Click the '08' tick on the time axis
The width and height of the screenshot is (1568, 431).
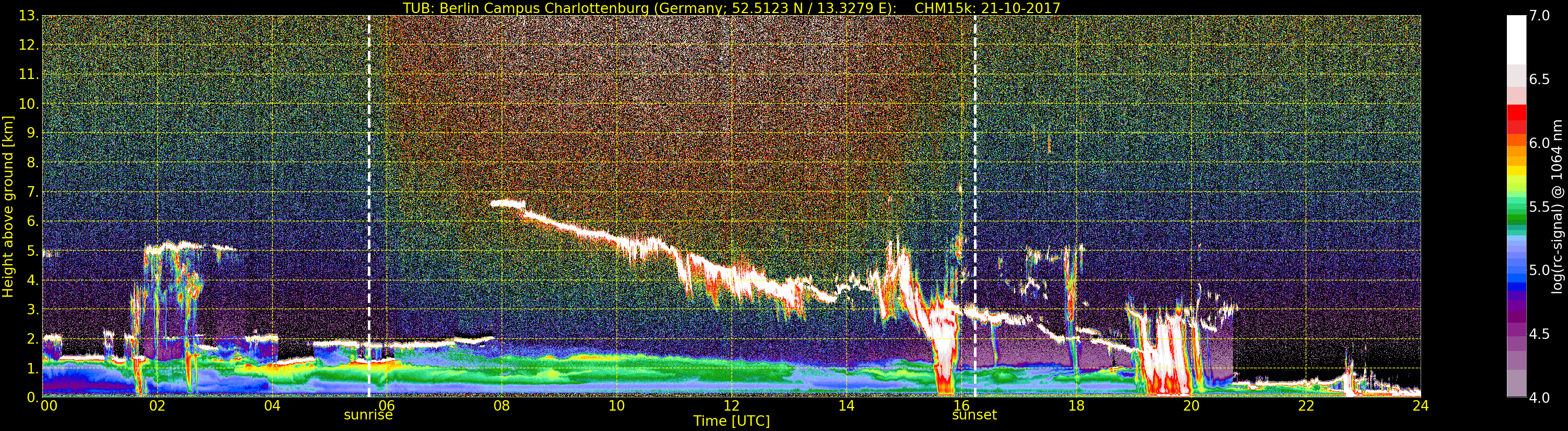coord(502,406)
